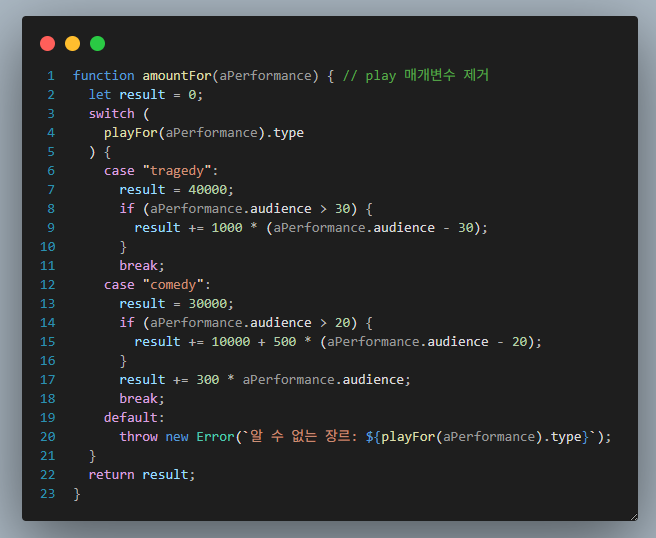Click the number 10000 on line 15
This screenshot has height=538, width=656.
(x=231, y=342)
